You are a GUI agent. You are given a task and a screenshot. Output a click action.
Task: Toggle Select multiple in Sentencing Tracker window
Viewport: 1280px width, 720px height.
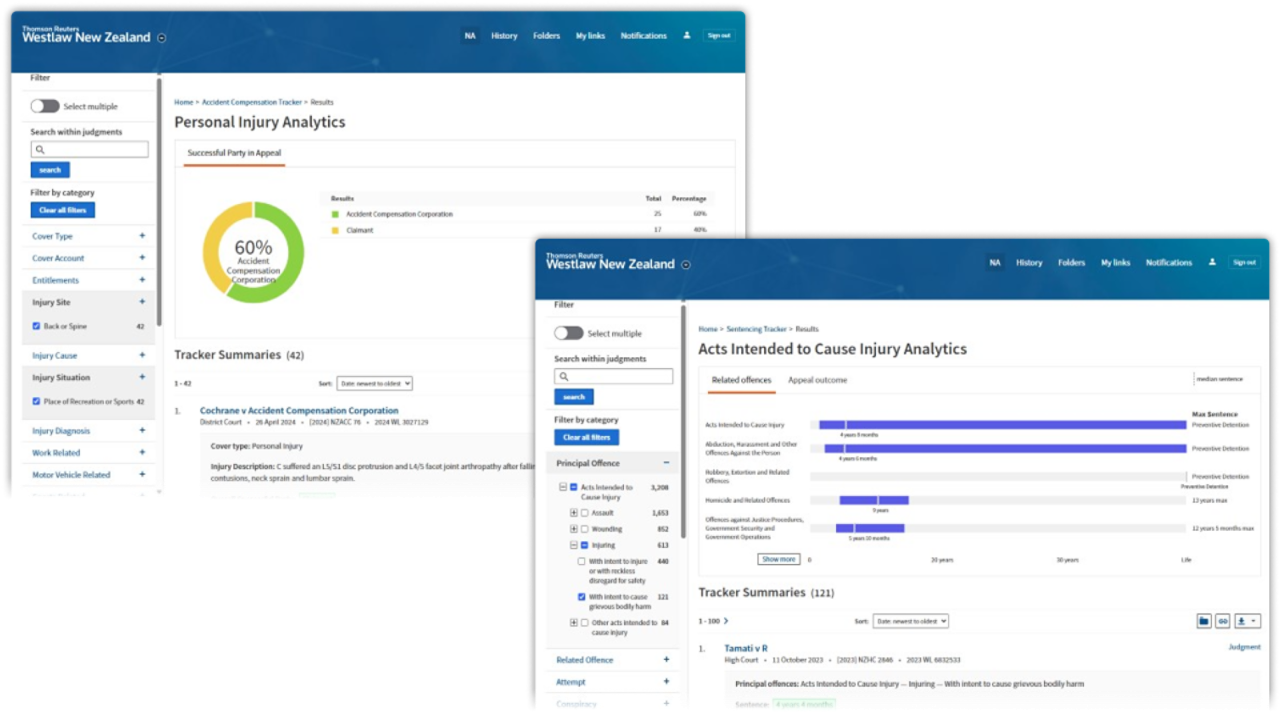coord(569,333)
